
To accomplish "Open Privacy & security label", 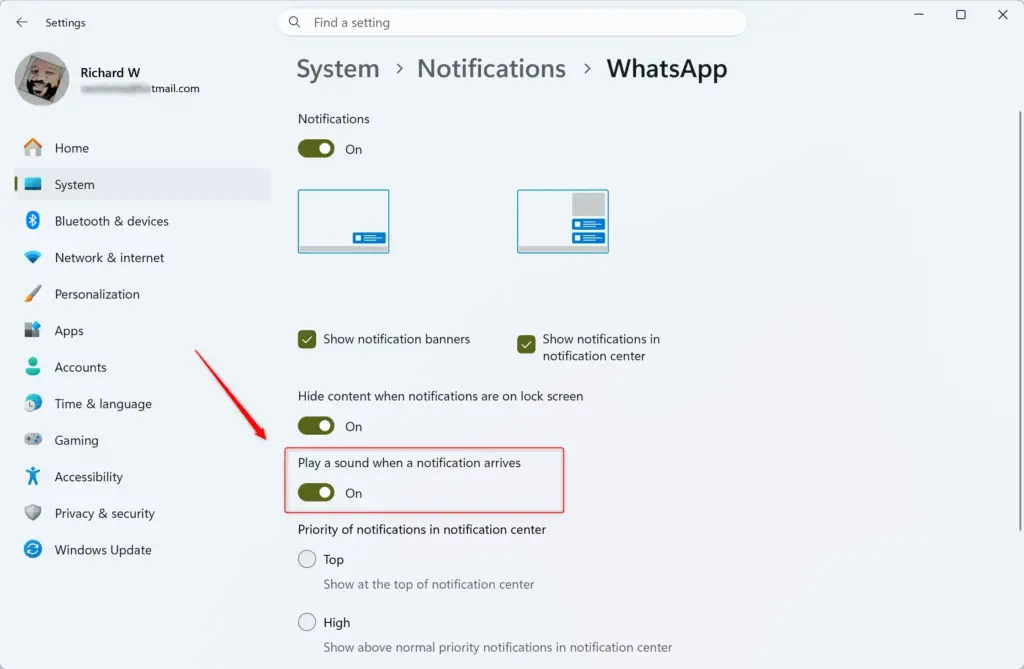I will point(104,514).
